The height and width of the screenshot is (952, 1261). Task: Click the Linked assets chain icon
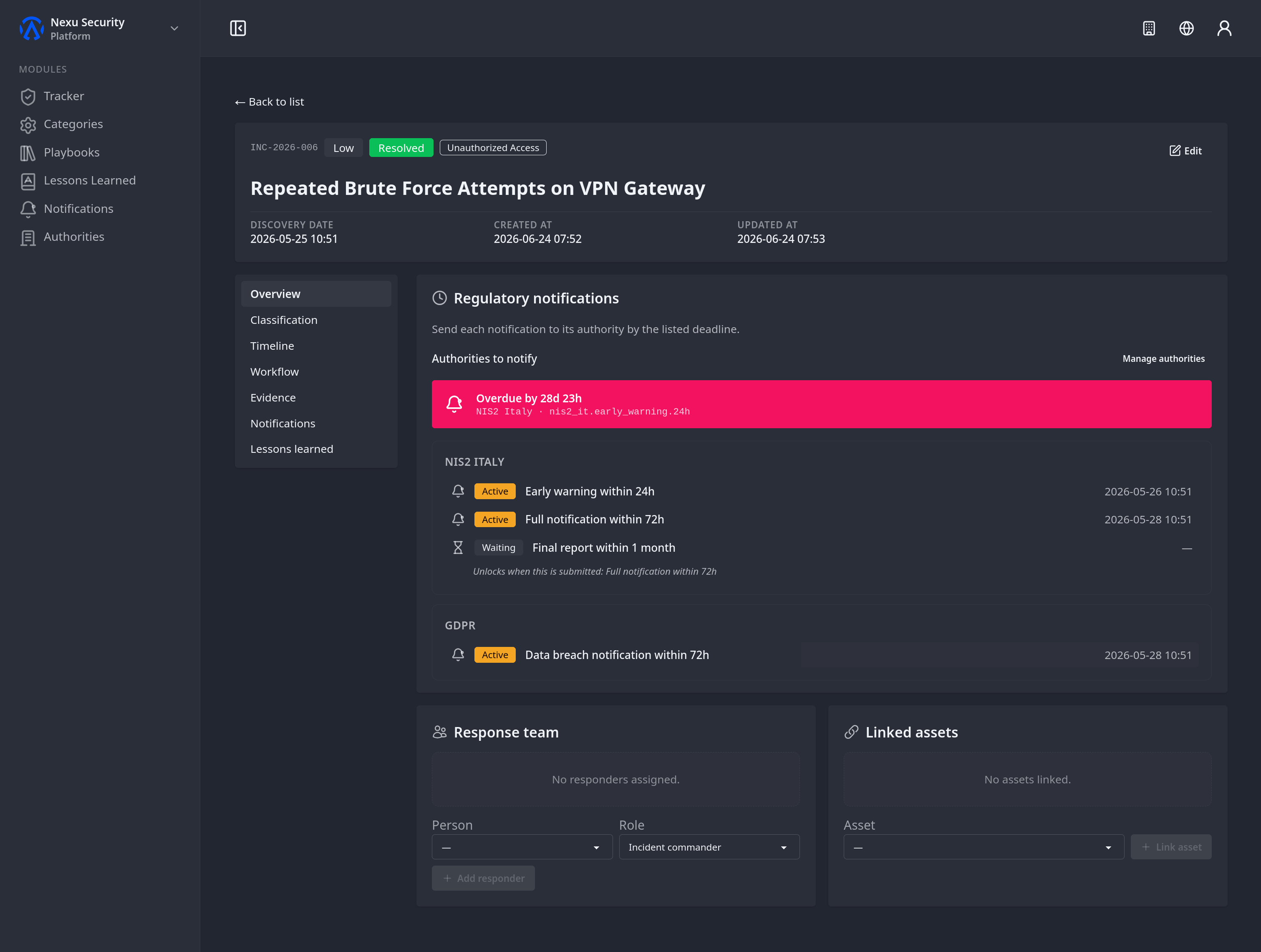click(851, 732)
